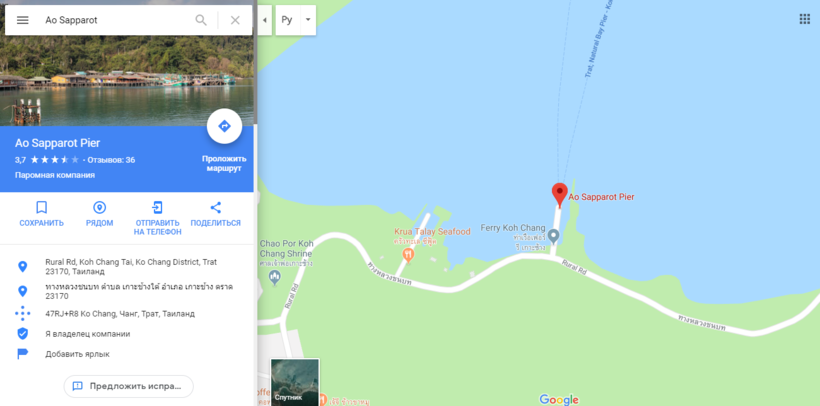The height and width of the screenshot is (406, 820).
Task: Switch to Спутник satellite view thumbnail
Action: 294,381
